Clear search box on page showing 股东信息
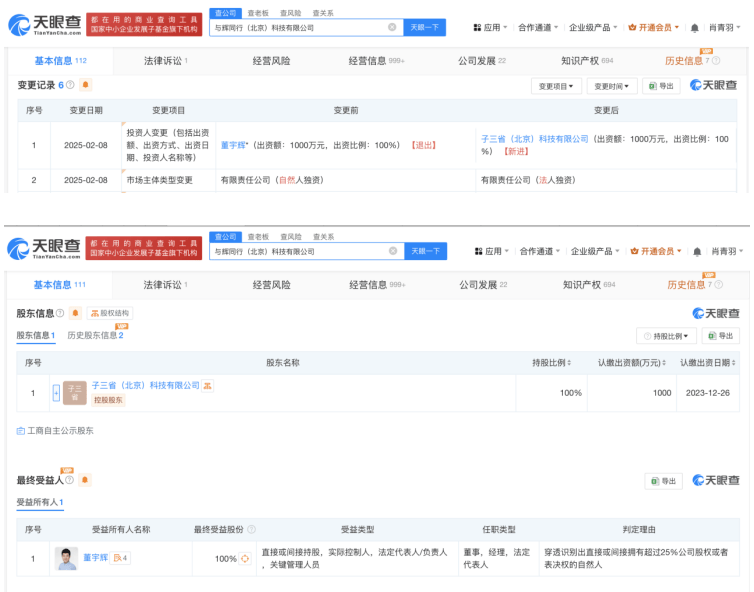The width and height of the screenshot is (754, 592). click(x=393, y=251)
